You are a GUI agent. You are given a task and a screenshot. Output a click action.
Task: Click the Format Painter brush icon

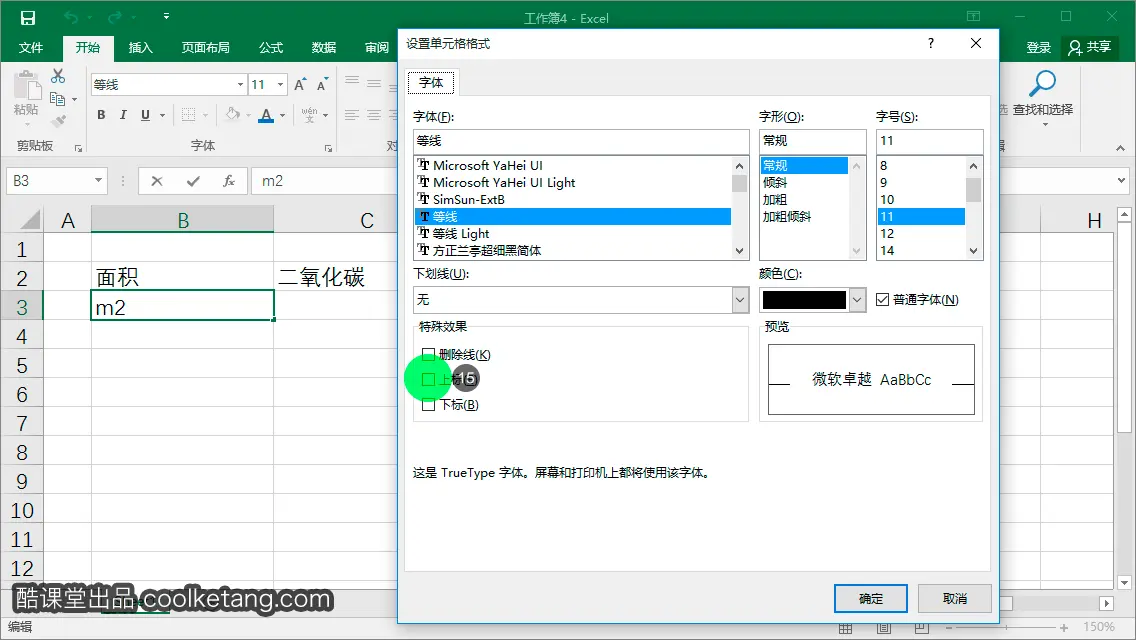tap(58, 120)
